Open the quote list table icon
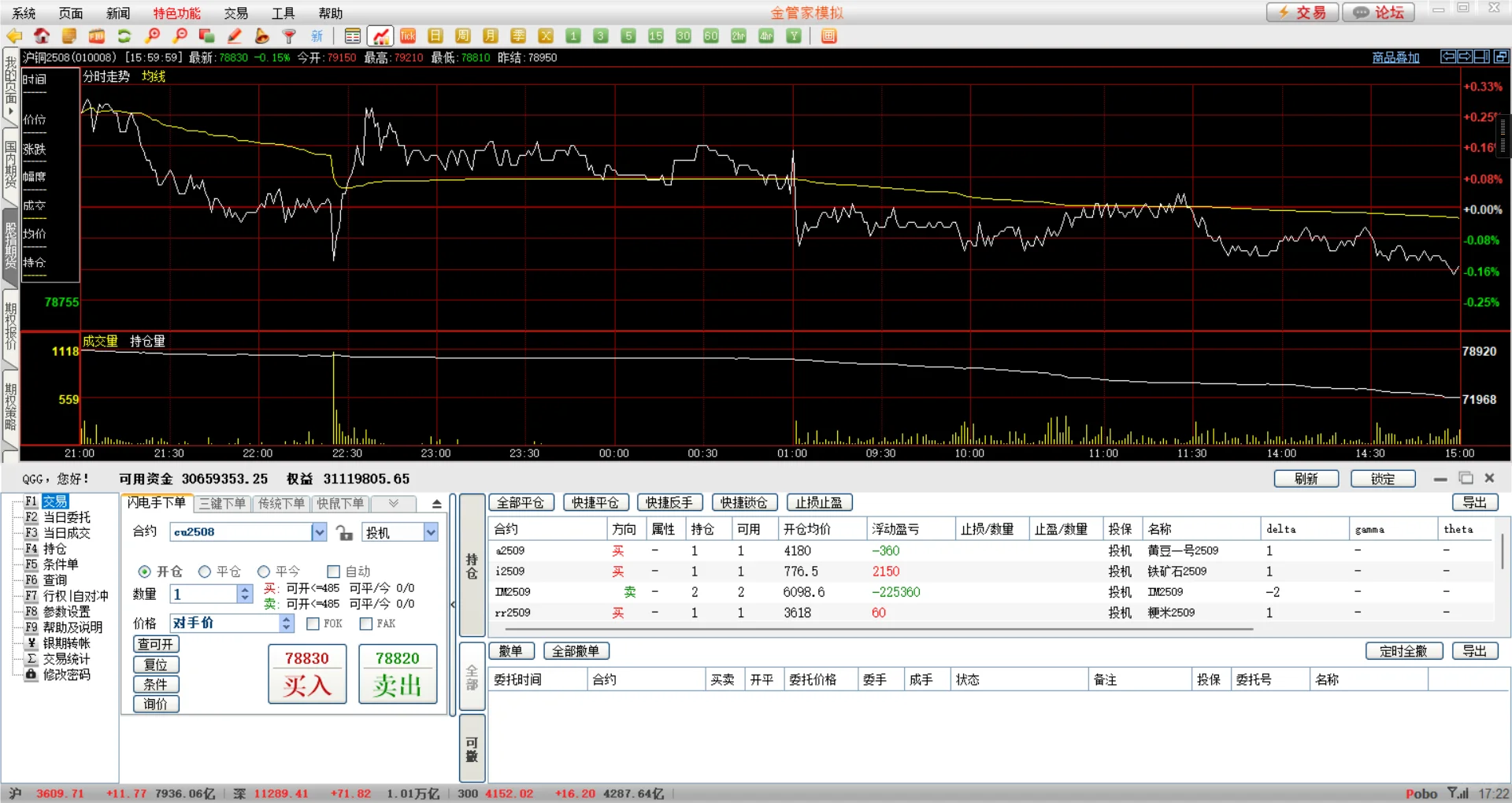The image size is (1512, 803). click(353, 36)
